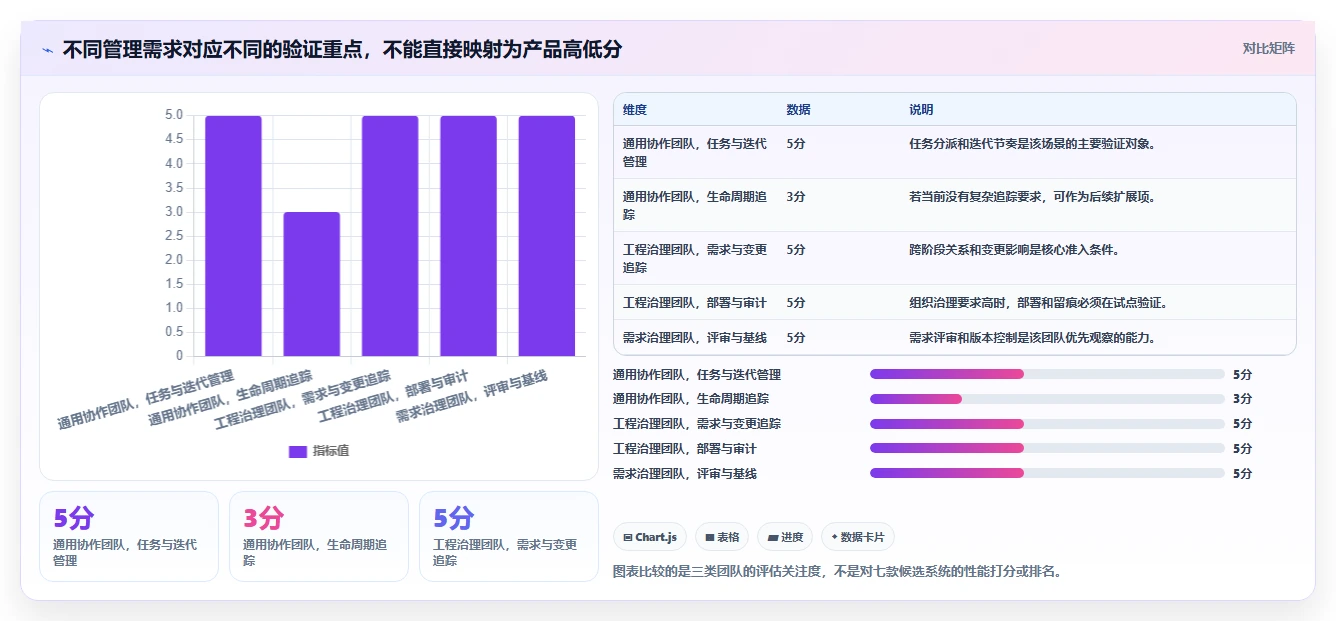Click the 对比矩阵 label

[x=1268, y=48]
